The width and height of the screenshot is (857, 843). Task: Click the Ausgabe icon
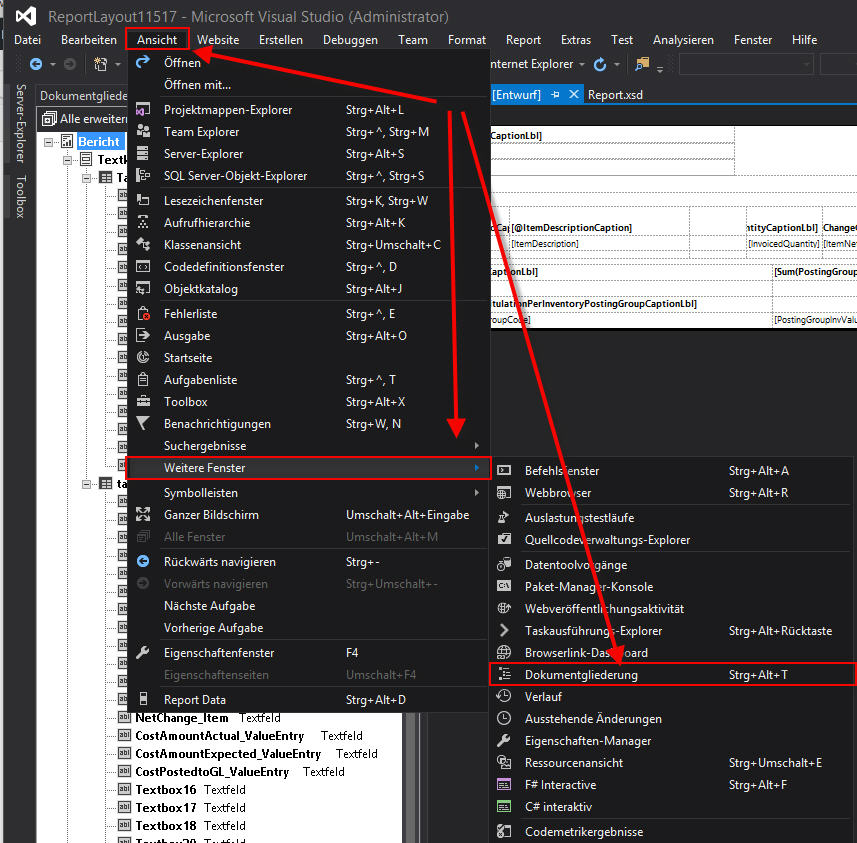point(143,336)
